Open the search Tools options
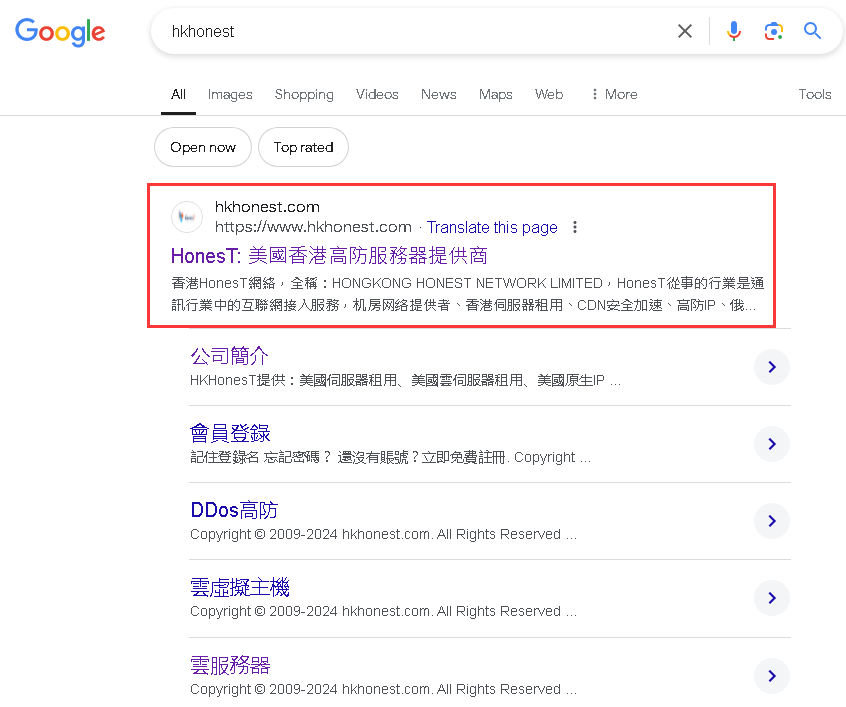The image size is (846, 707). pyautogui.click(x=815, y=94)
